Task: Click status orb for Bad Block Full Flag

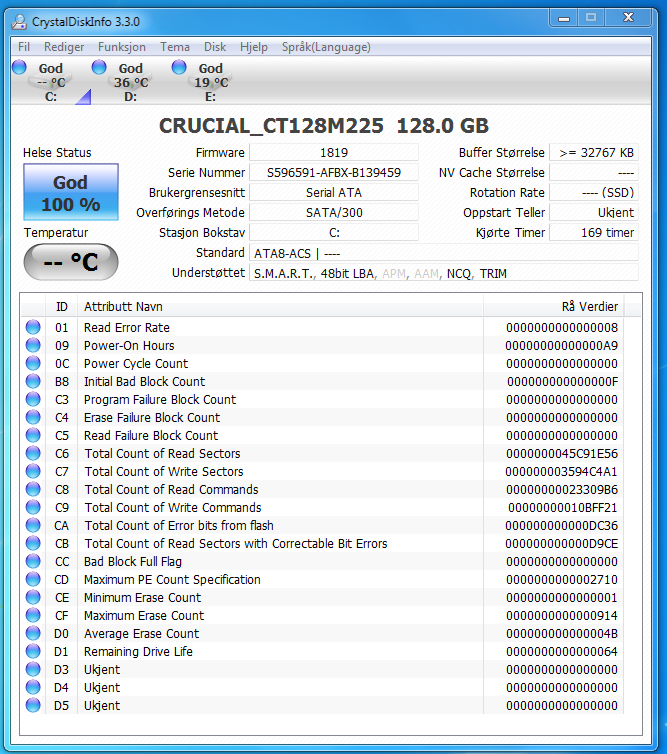Action: pos(33,561)
